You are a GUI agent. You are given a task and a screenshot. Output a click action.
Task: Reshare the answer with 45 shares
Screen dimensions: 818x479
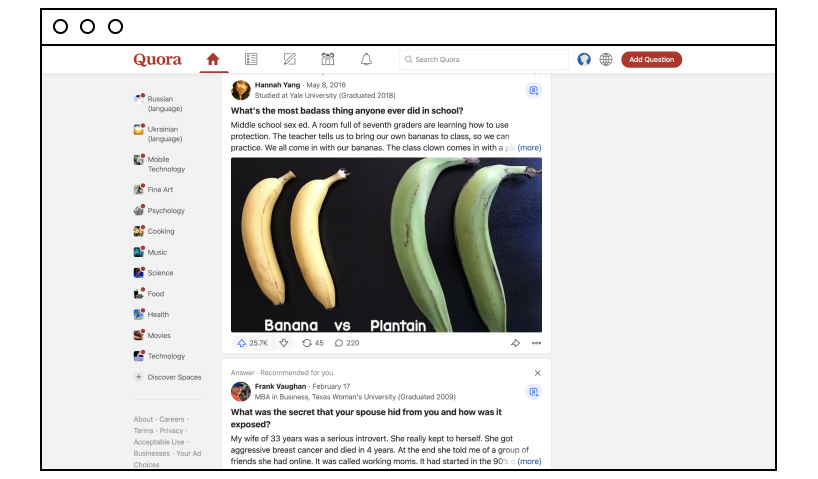click(312, 343)
